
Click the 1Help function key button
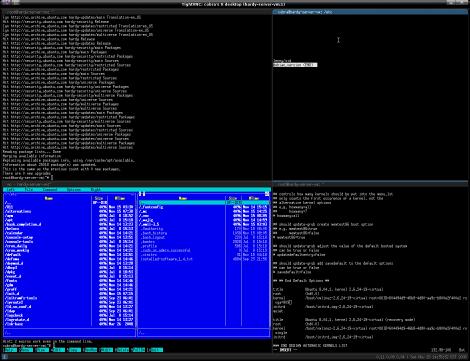(10, 350)
